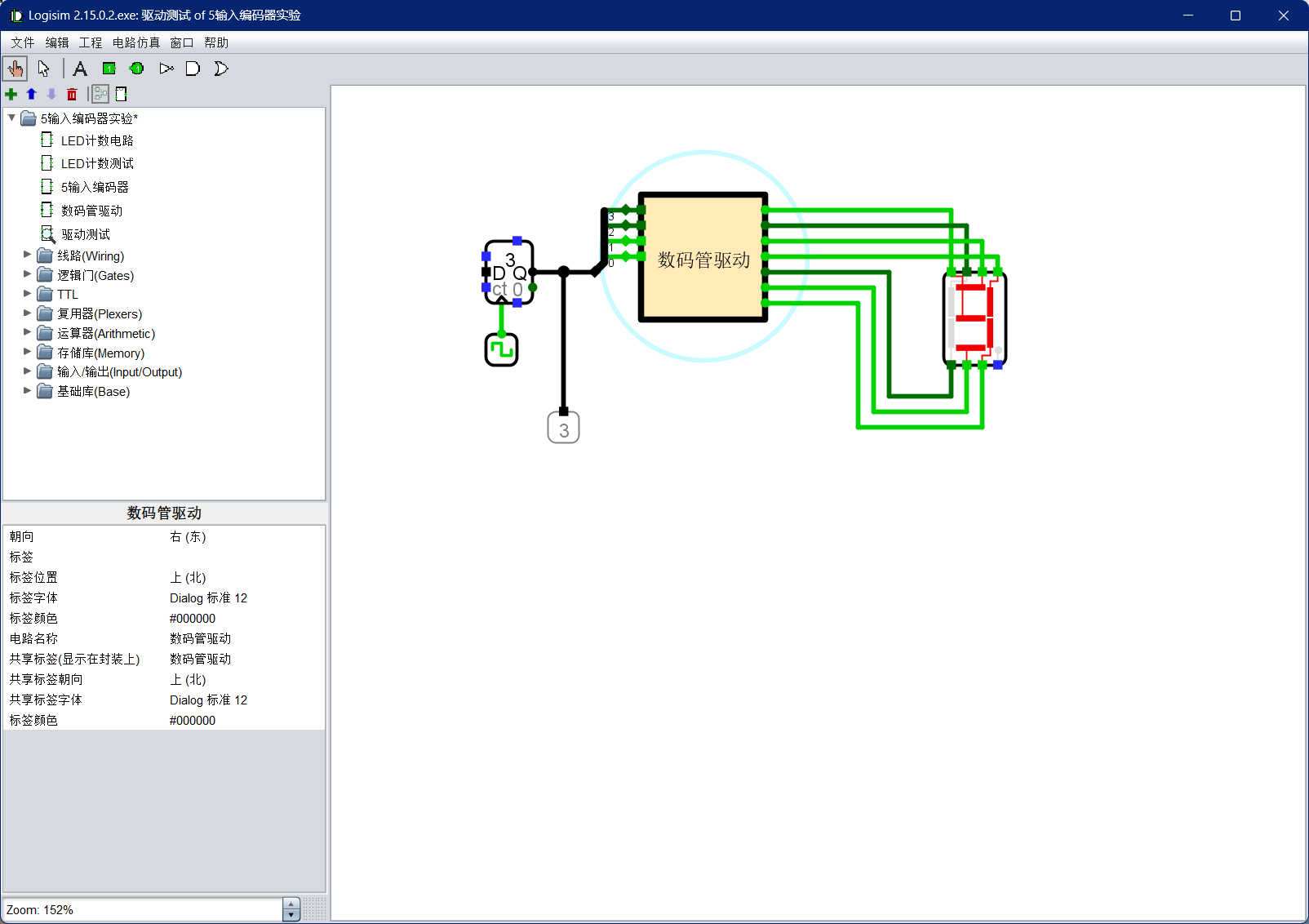Pick the OR gate tool
1309x924 pixels.
click(x=221, y=69)
